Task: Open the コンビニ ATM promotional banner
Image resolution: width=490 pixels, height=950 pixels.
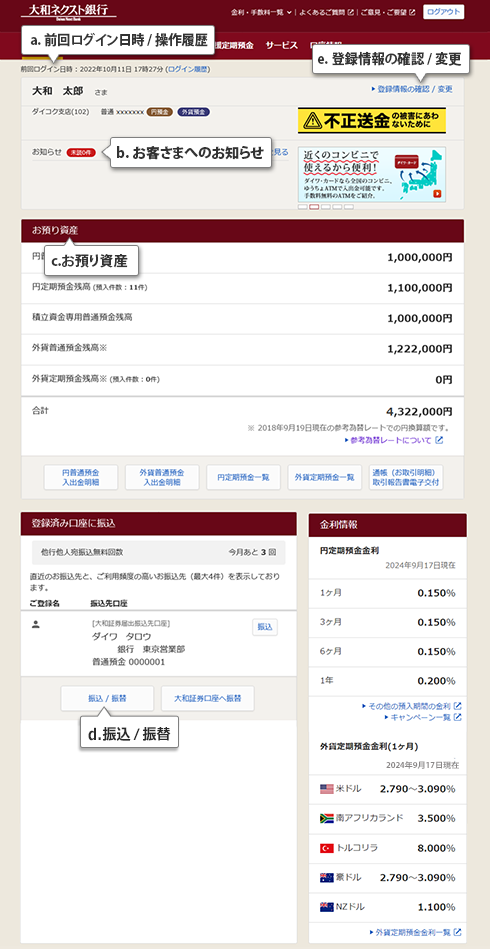Action: click(x=371, y=174)
